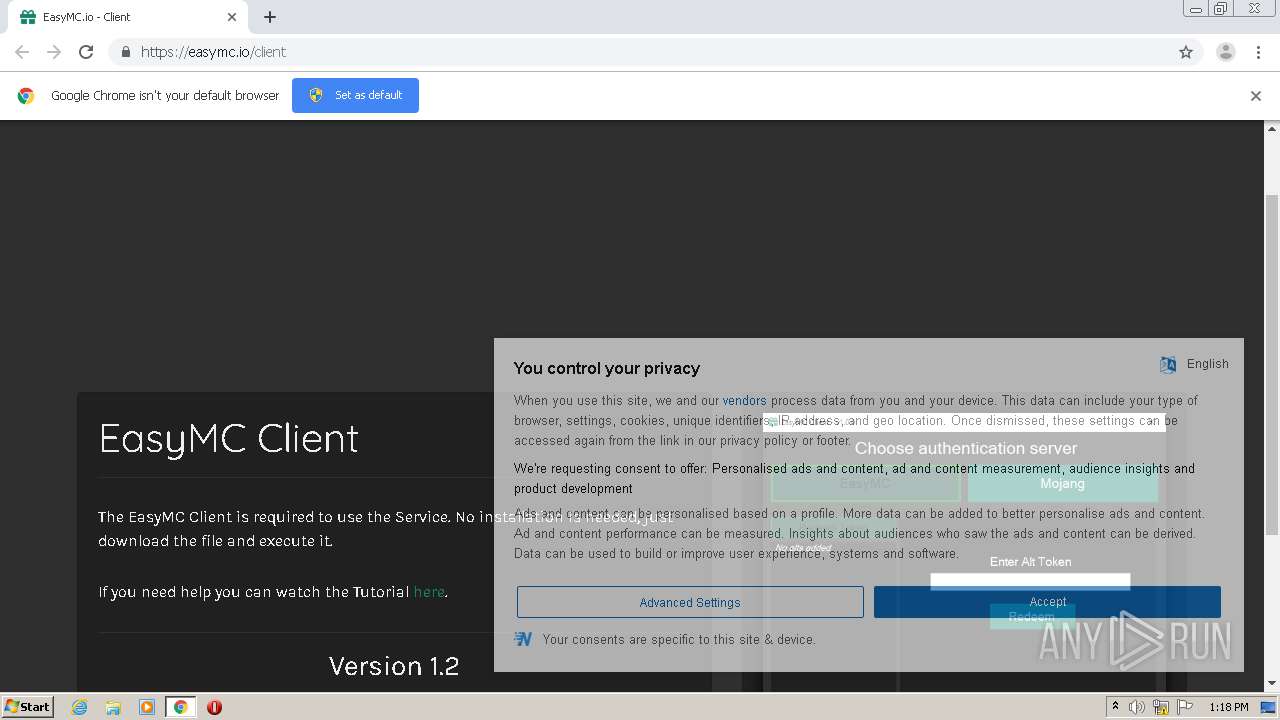1280x720 pixels.
Task: Click the padlock site info icon
Action: point(125,52)
